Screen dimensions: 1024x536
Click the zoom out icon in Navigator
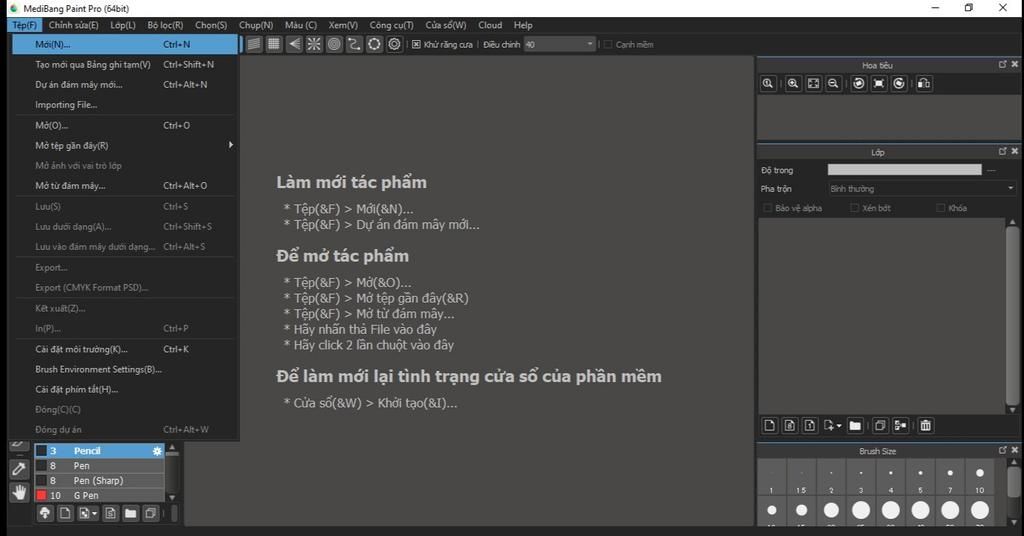point(833,84)
